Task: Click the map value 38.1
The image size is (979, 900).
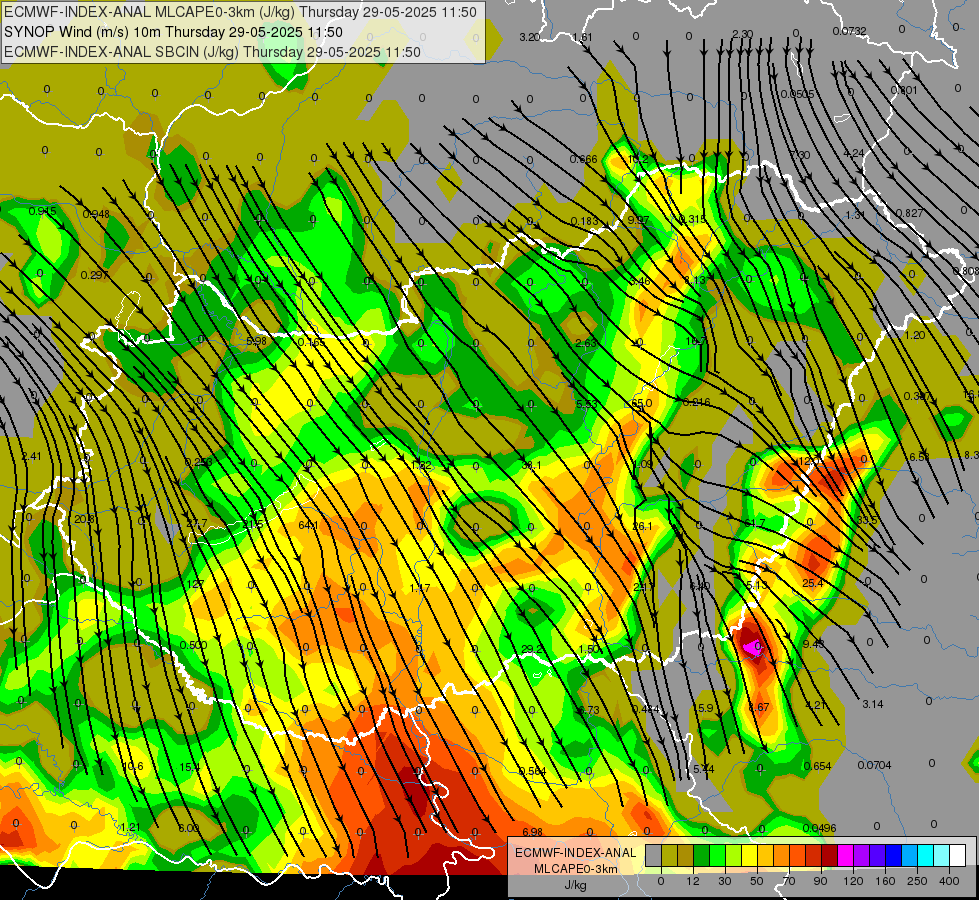Action: click(531, 465)
